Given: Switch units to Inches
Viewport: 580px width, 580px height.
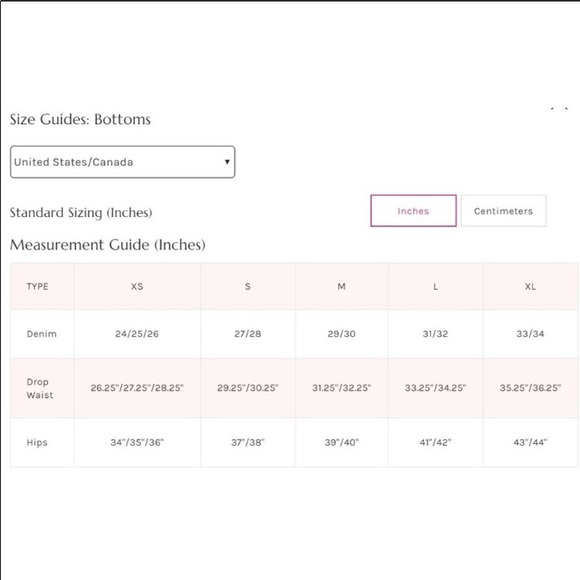Looking at the screenshot, I should 413,211.
